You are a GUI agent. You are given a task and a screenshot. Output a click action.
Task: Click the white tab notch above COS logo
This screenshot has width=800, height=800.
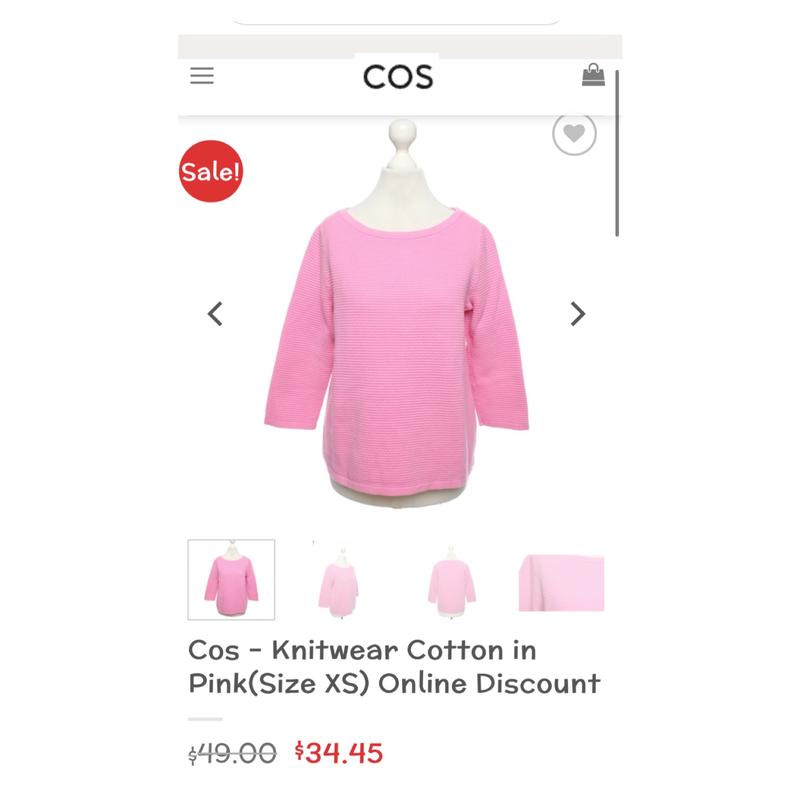[x=396, y=56]
